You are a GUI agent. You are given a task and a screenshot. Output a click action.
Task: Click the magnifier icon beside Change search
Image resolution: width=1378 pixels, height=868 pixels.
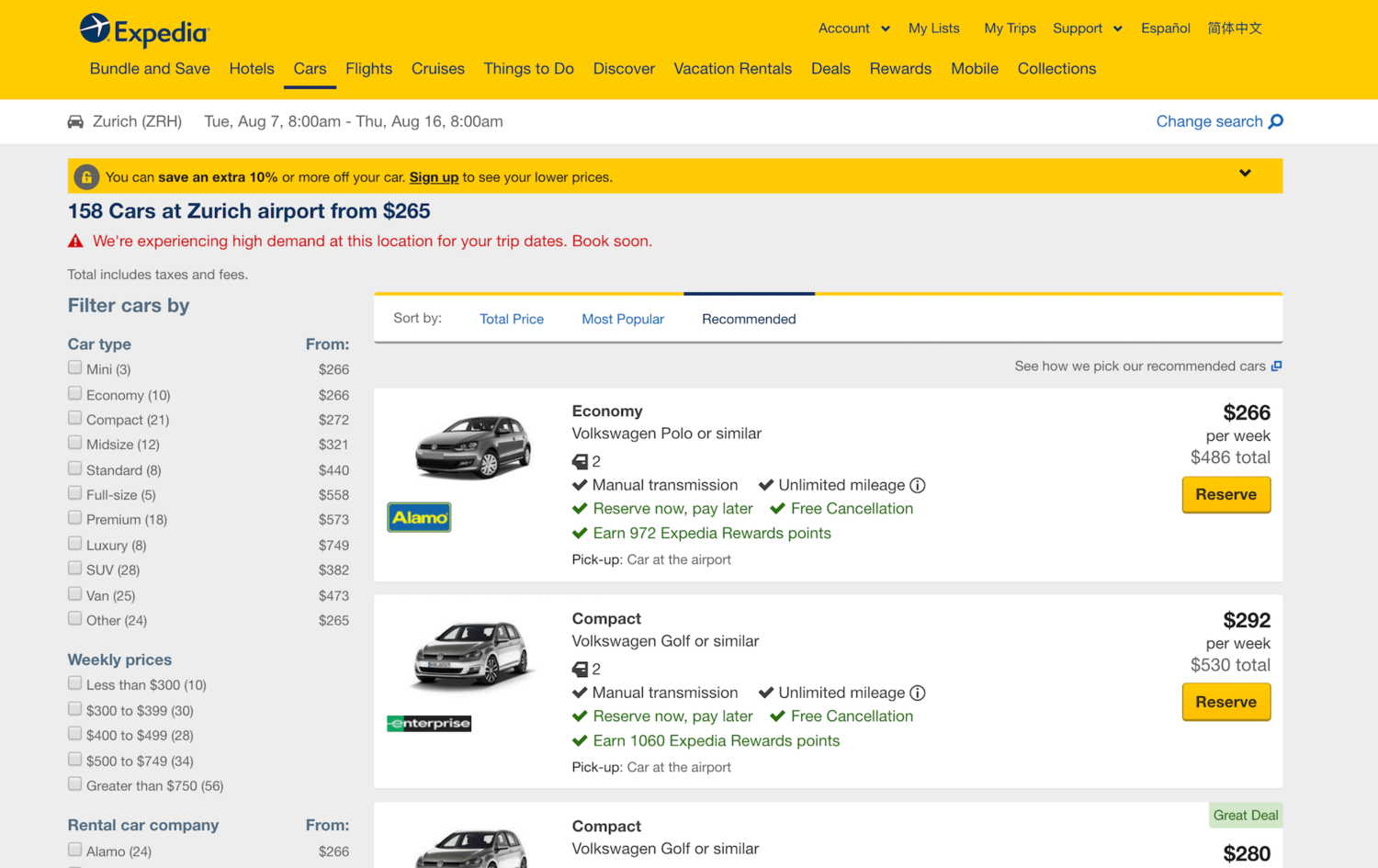[x=1275, y=121]
